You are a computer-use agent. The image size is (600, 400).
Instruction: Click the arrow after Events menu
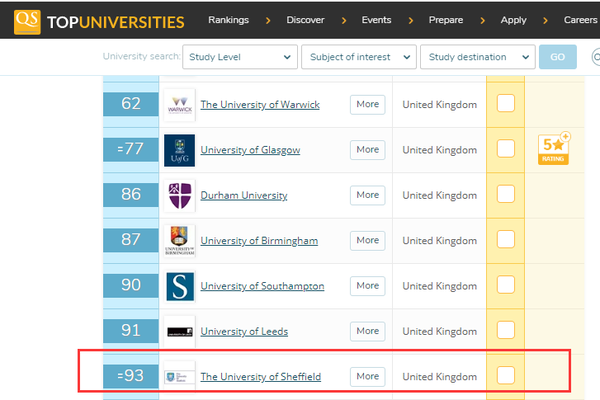(411, 20)
